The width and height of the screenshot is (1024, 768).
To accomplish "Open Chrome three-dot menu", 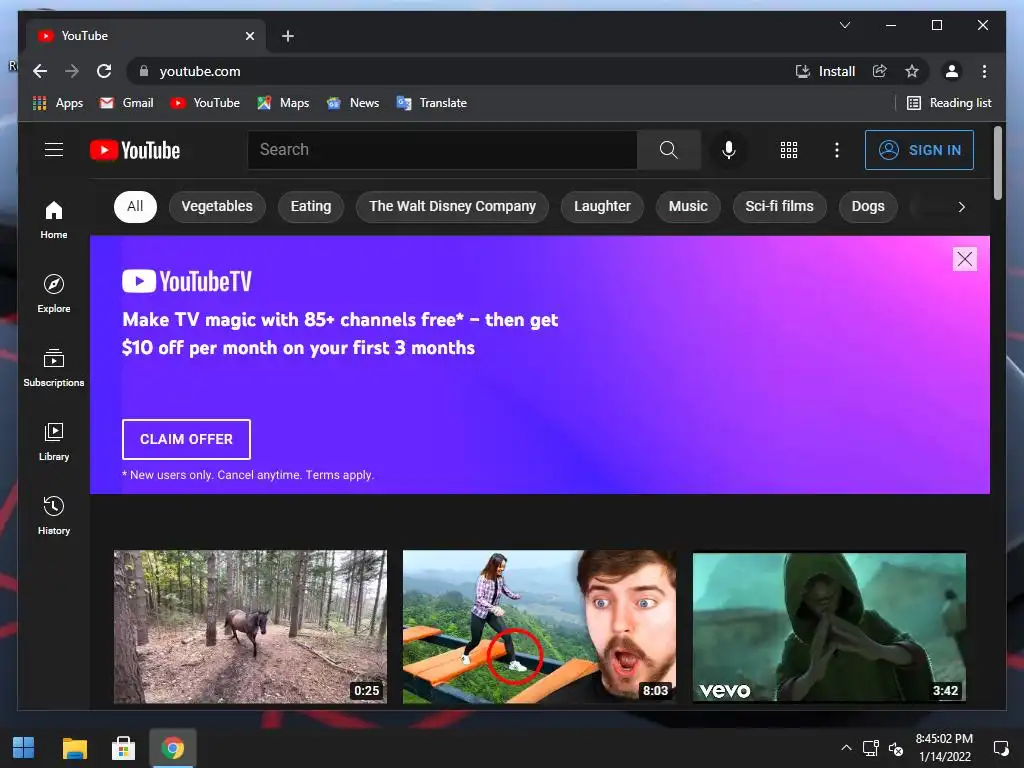I will [x=984, y=71].
